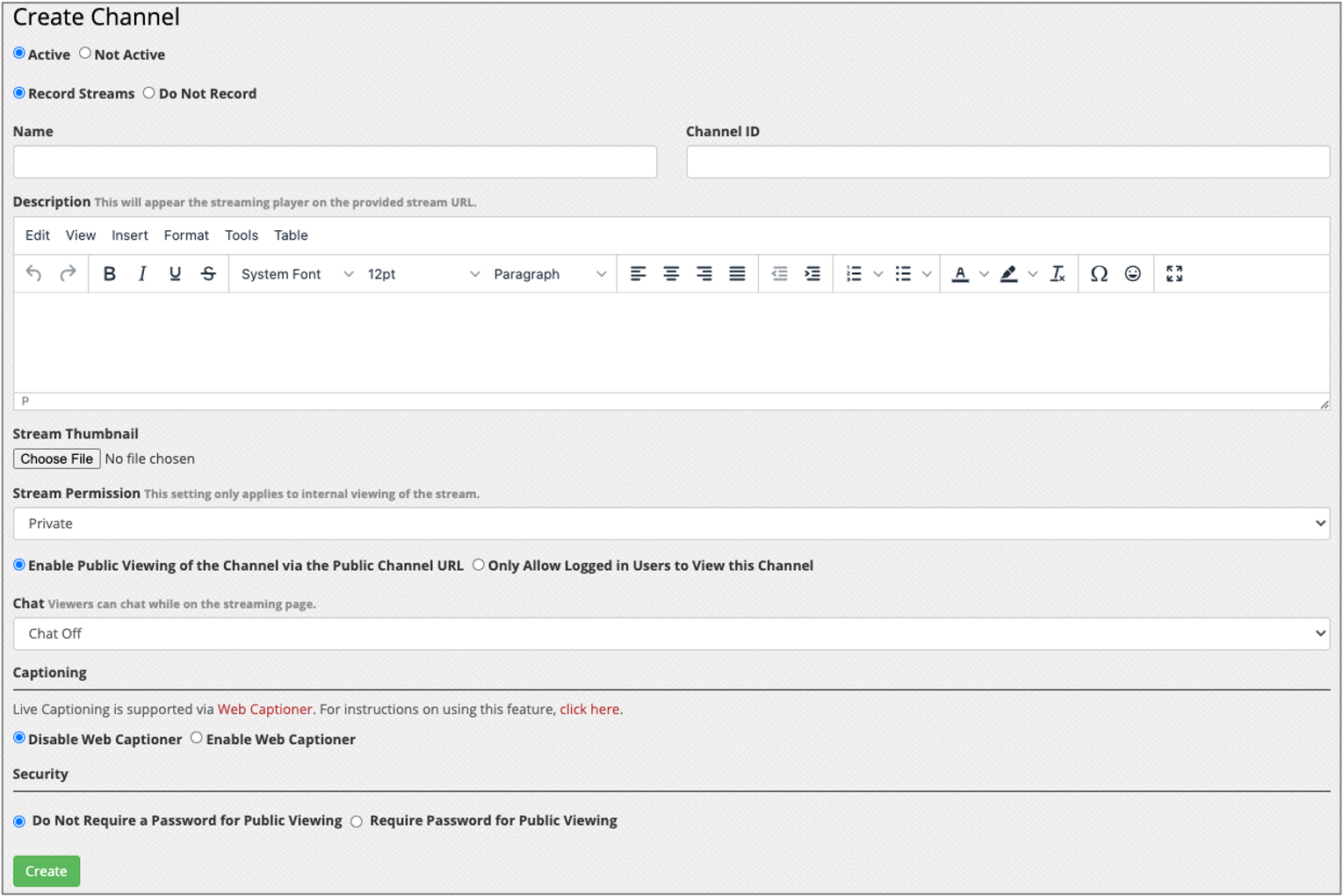Image resolution: width=1343 pixels, height=896 pixels.
Task: Select the Not Active radio button
Action: (x=85, y=54)
